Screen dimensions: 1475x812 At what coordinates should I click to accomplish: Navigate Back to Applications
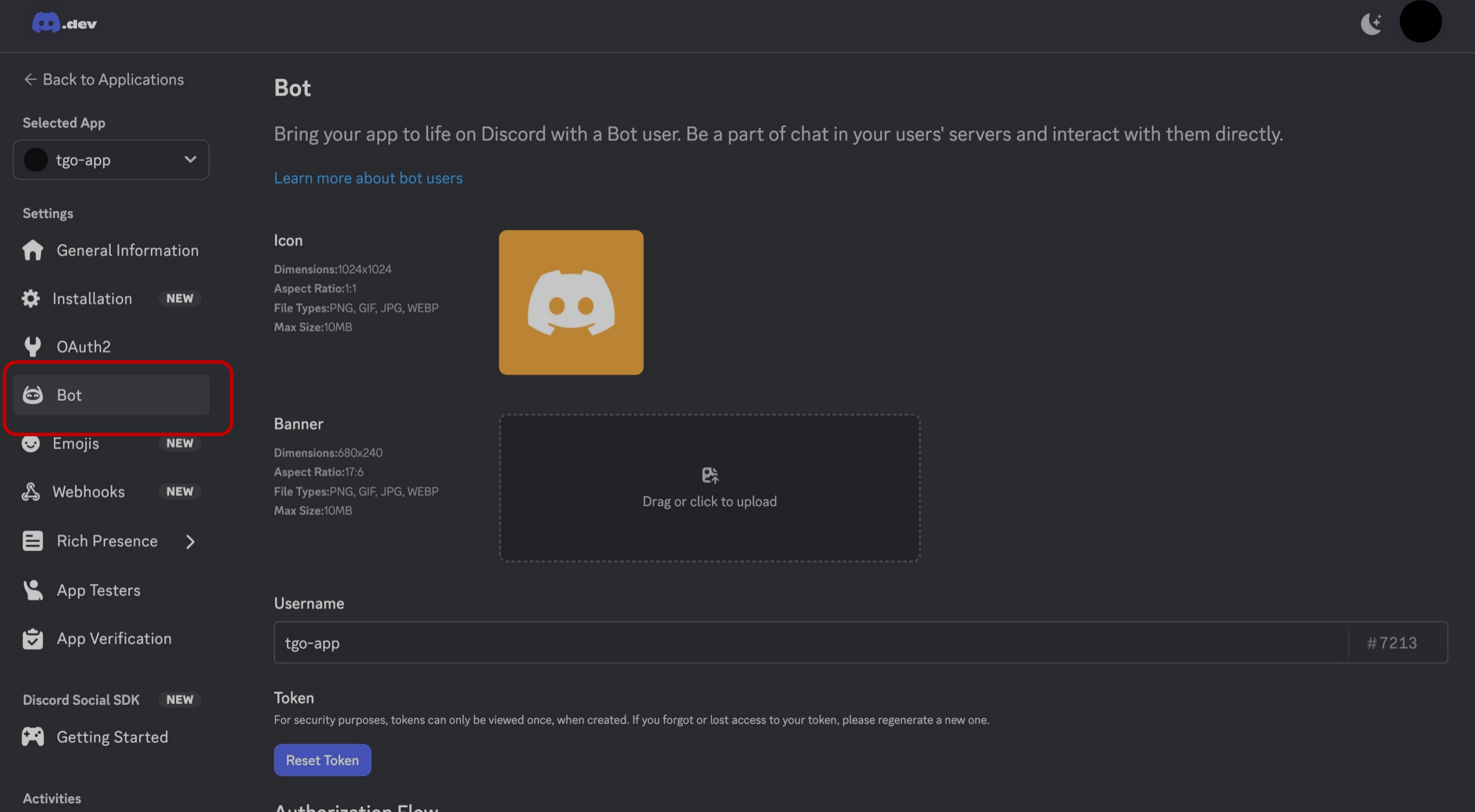tap(103, 79)
